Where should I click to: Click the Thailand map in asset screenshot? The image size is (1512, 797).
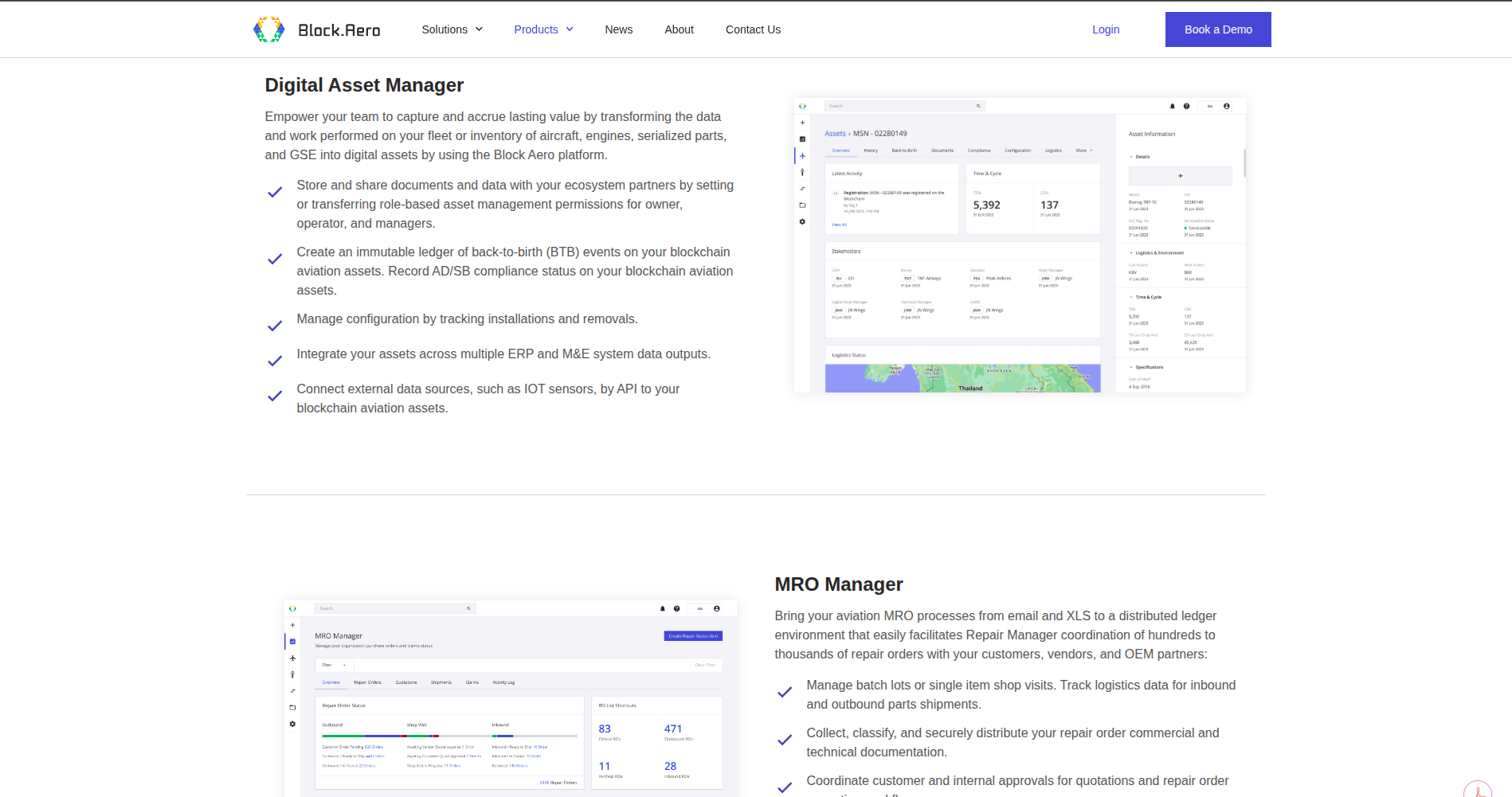click(962, 378)
